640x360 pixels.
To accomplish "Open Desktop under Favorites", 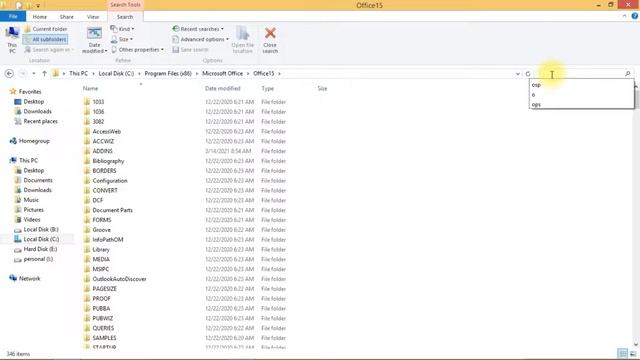I will 33,101.
